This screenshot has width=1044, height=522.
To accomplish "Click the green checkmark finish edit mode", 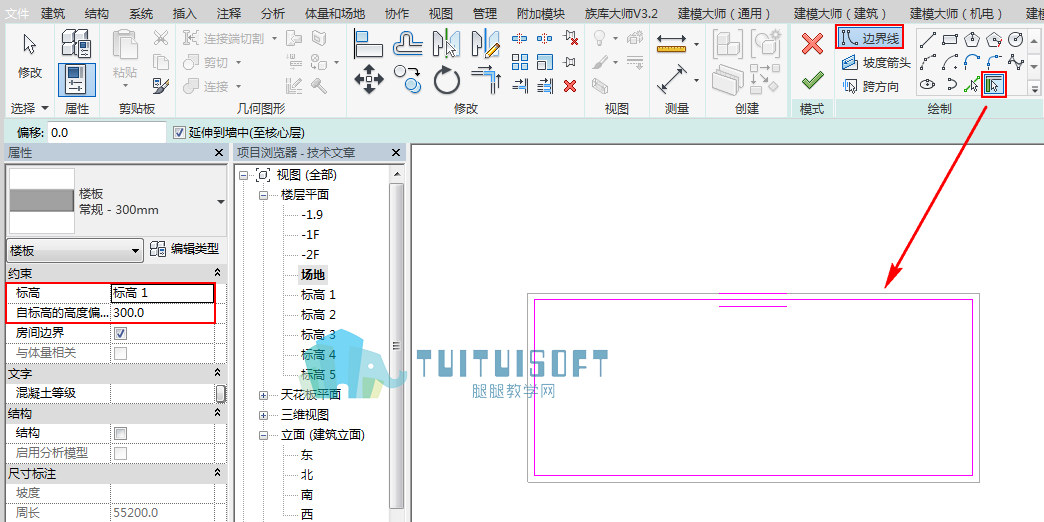I will (812, 82).
